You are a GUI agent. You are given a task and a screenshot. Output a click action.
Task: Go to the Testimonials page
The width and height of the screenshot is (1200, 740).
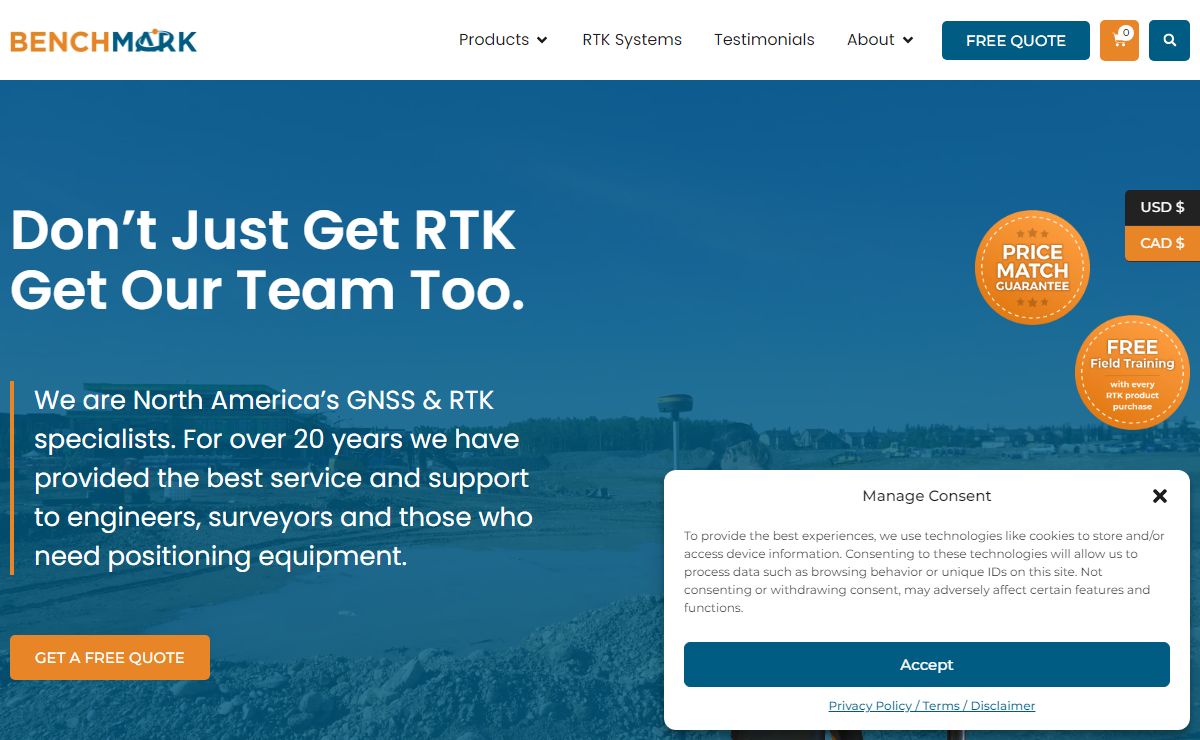(x=764, y=40)
